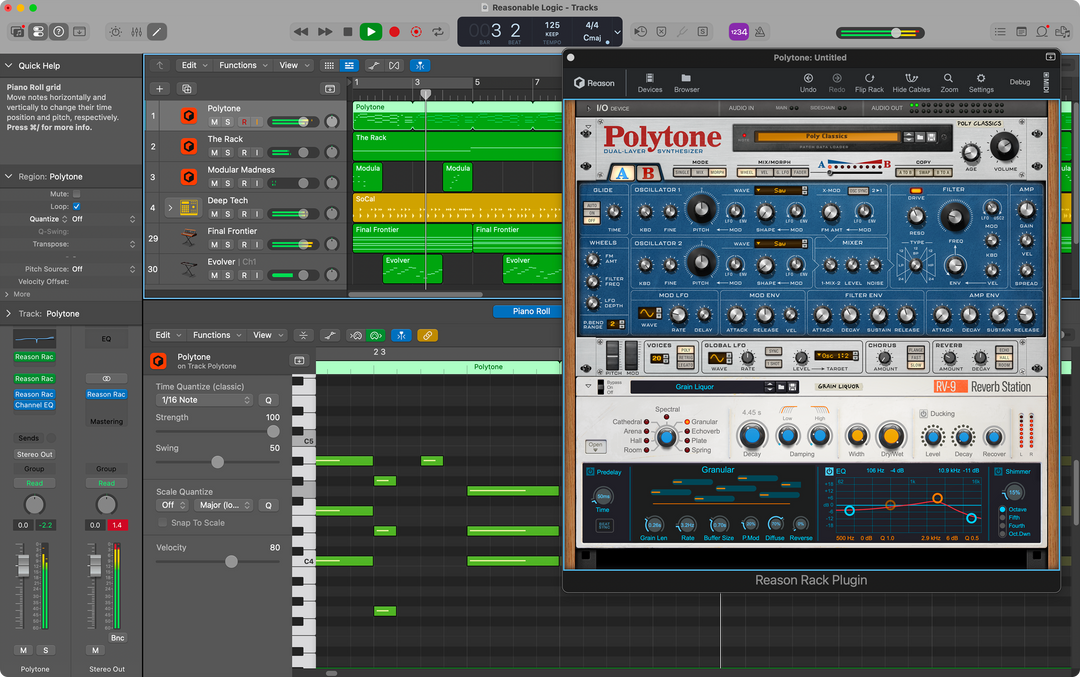Click the Undo icon in Reason toolbar
The image size is (1080, 677).
[x=808, y=83]
